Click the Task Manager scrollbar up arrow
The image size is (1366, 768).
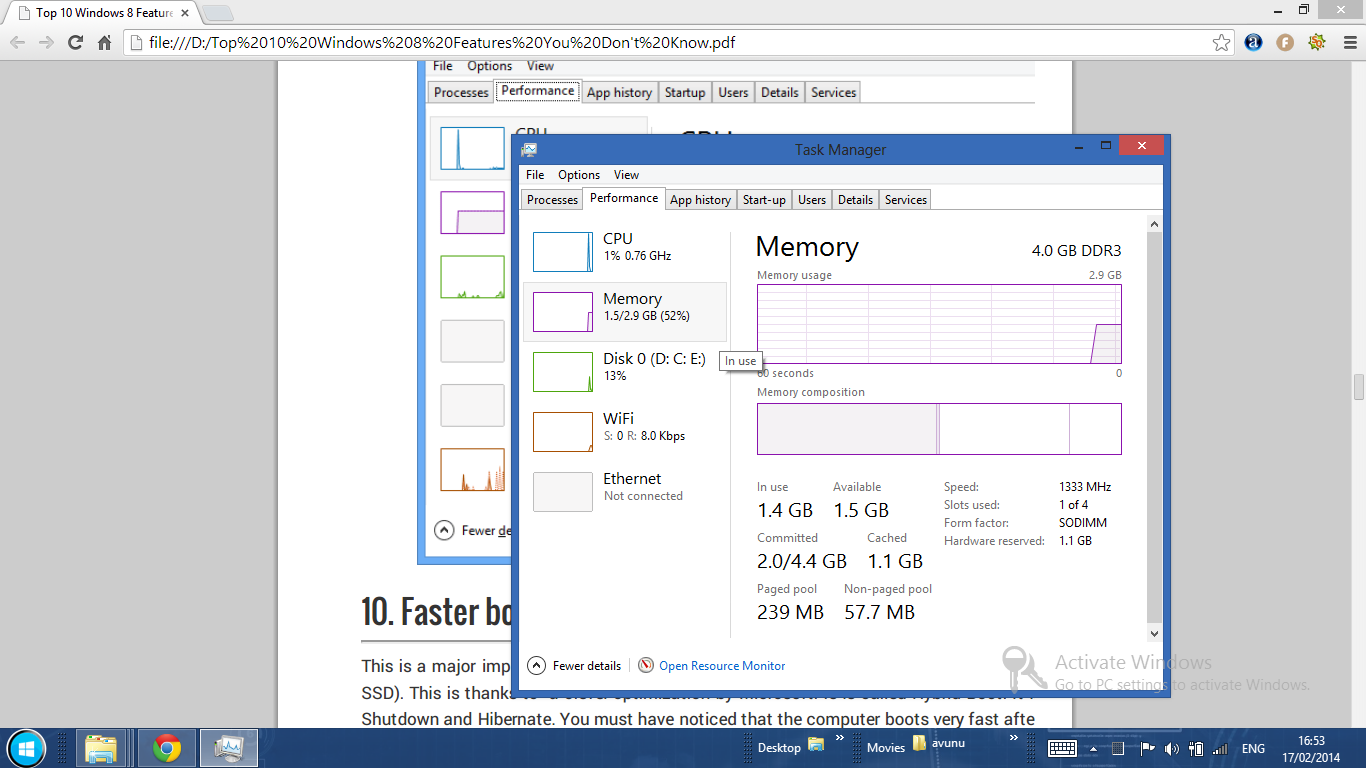[1154, 225]
